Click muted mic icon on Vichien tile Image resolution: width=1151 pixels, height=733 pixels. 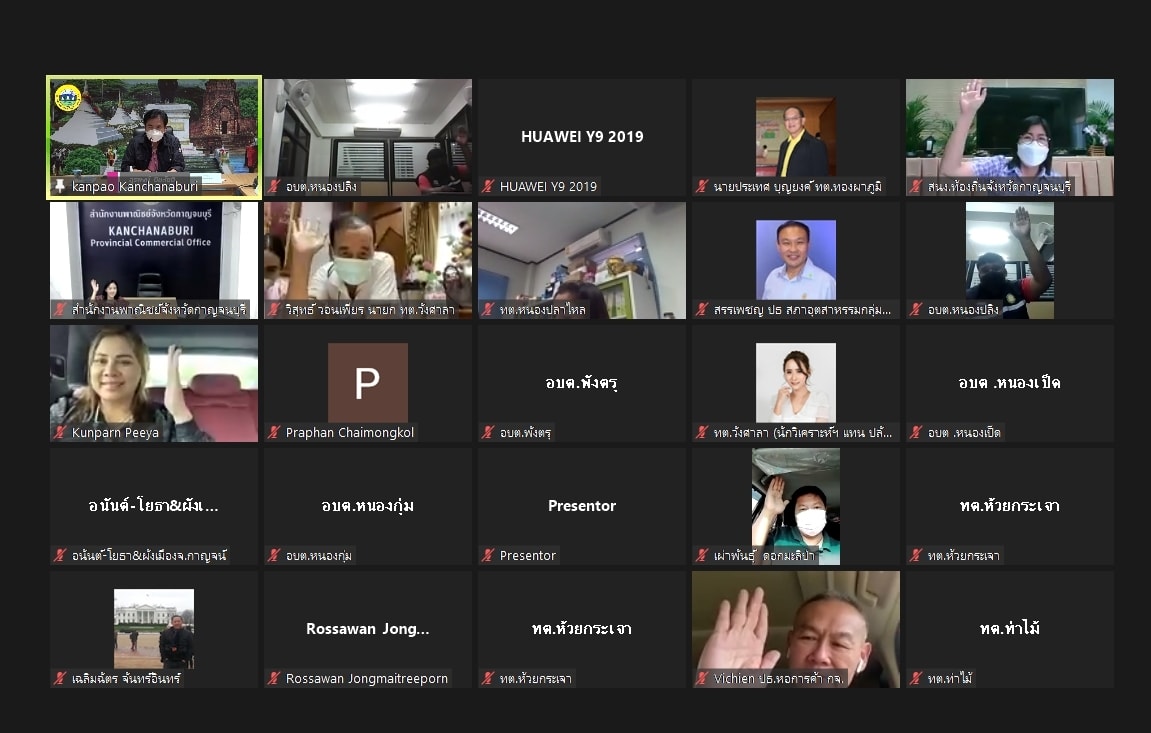[702, 679]
